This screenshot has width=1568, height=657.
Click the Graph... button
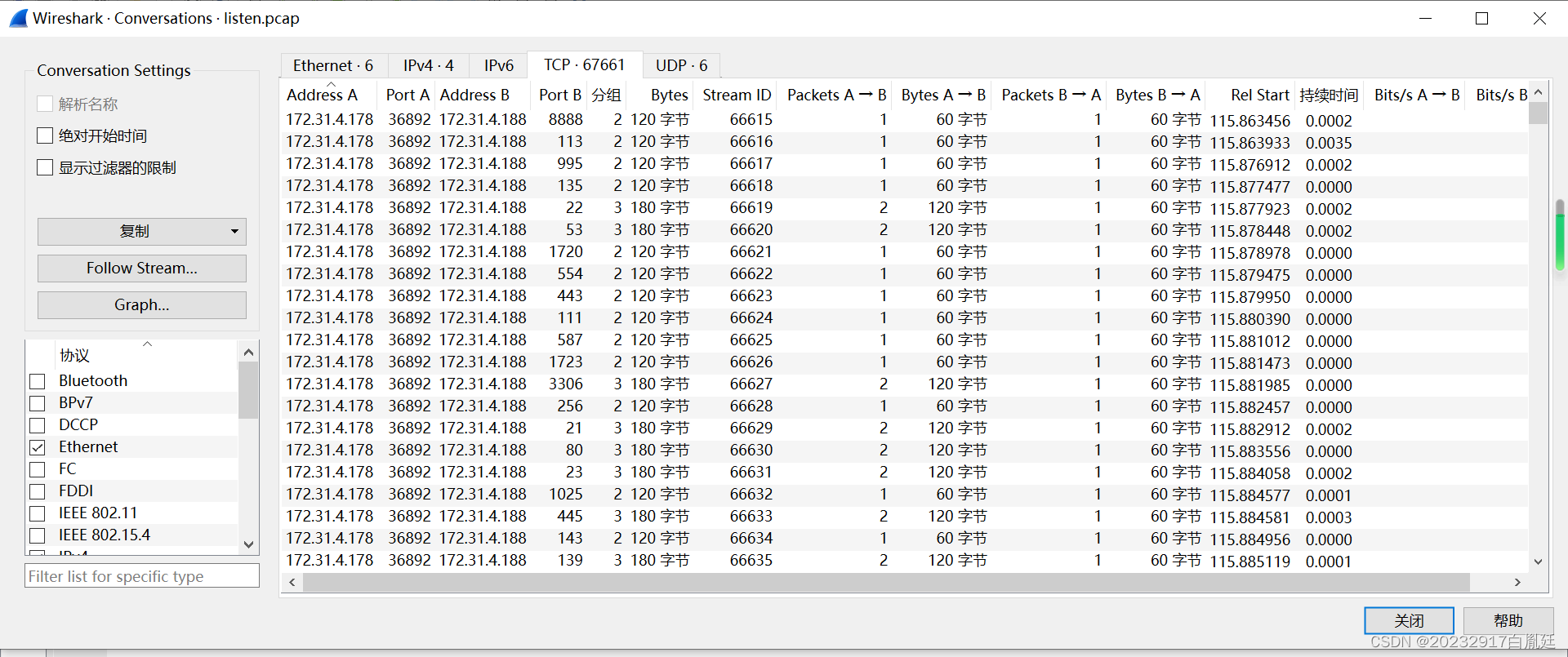pyautogui.click(x=142, y=305)
